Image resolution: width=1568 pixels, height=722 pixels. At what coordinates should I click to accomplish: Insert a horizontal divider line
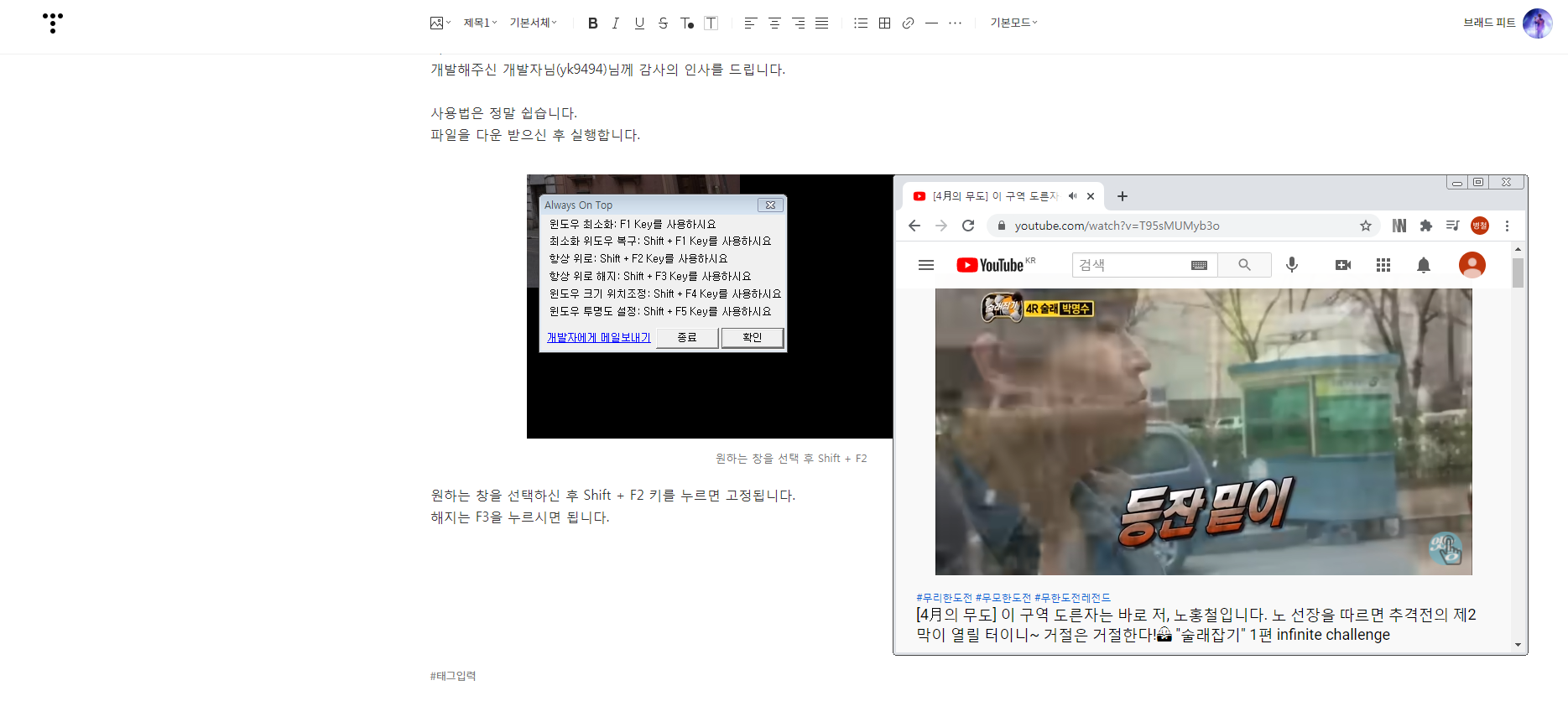pos(931,23)
